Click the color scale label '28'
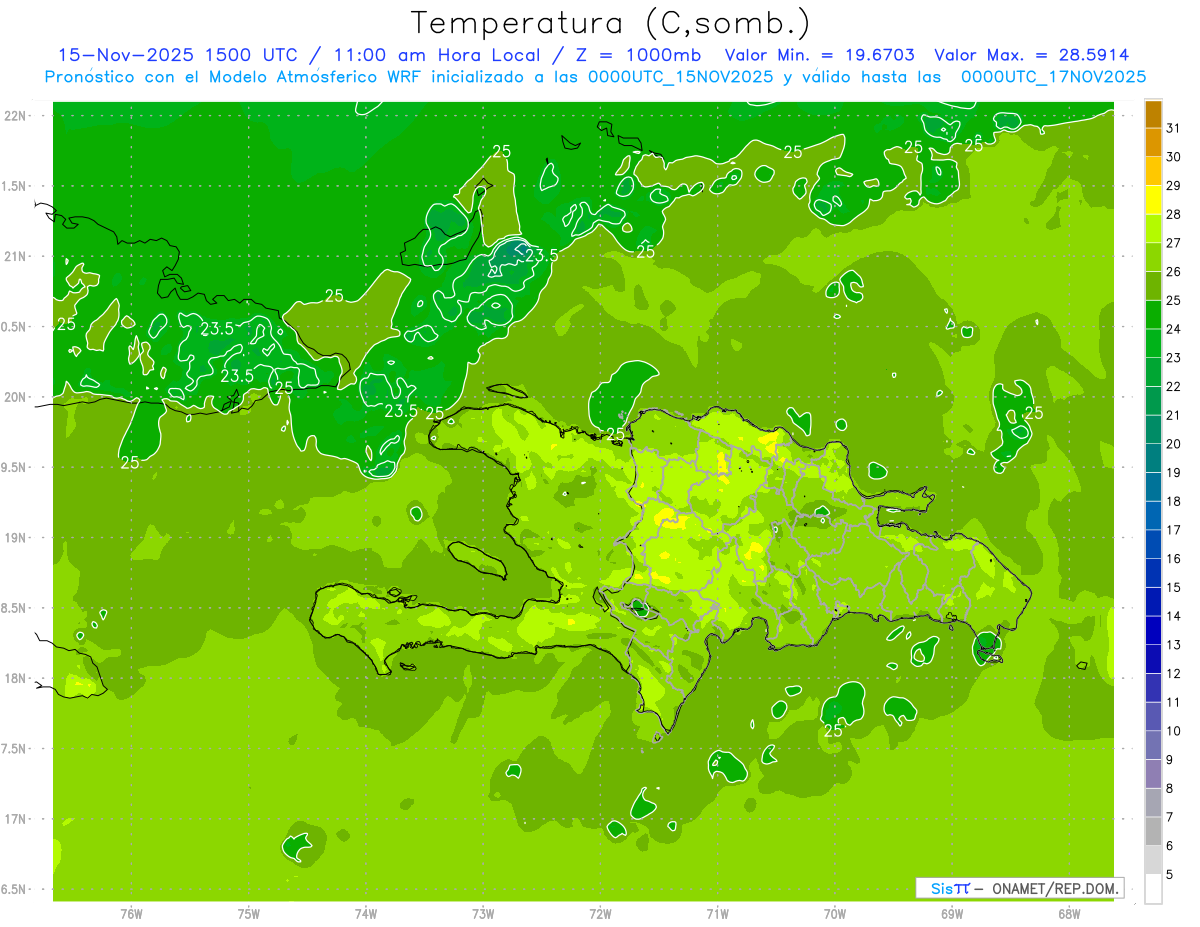 pyautogui.click(x=1174, y=214)
